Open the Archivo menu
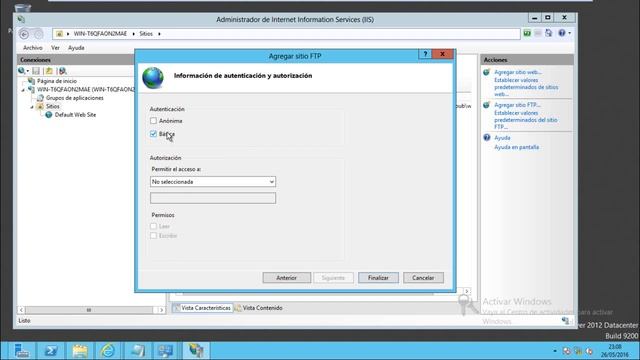Screen dimensions: 640x360 pyautogui.click(x=33, y=48)
